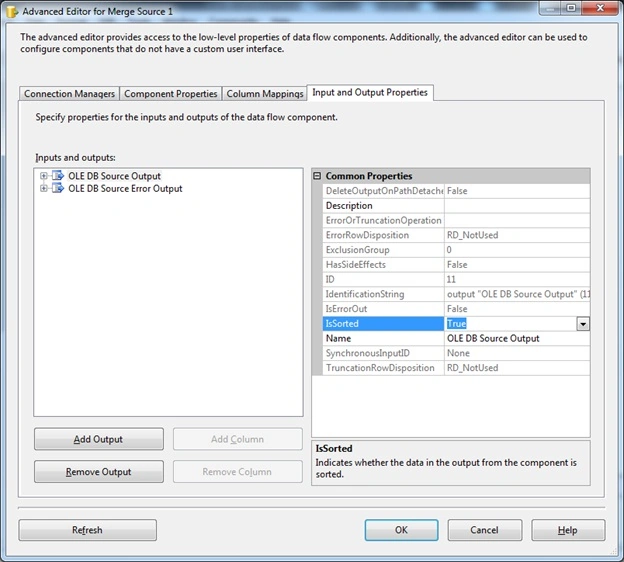
Task: Select the IsErrorOut property label
Action: [x=383, y=308]
